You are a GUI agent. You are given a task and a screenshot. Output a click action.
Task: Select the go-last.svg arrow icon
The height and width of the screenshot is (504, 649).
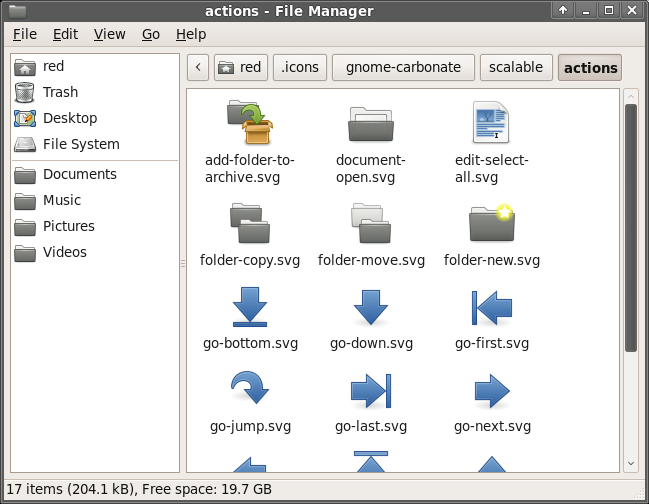(x=371, y=391)
